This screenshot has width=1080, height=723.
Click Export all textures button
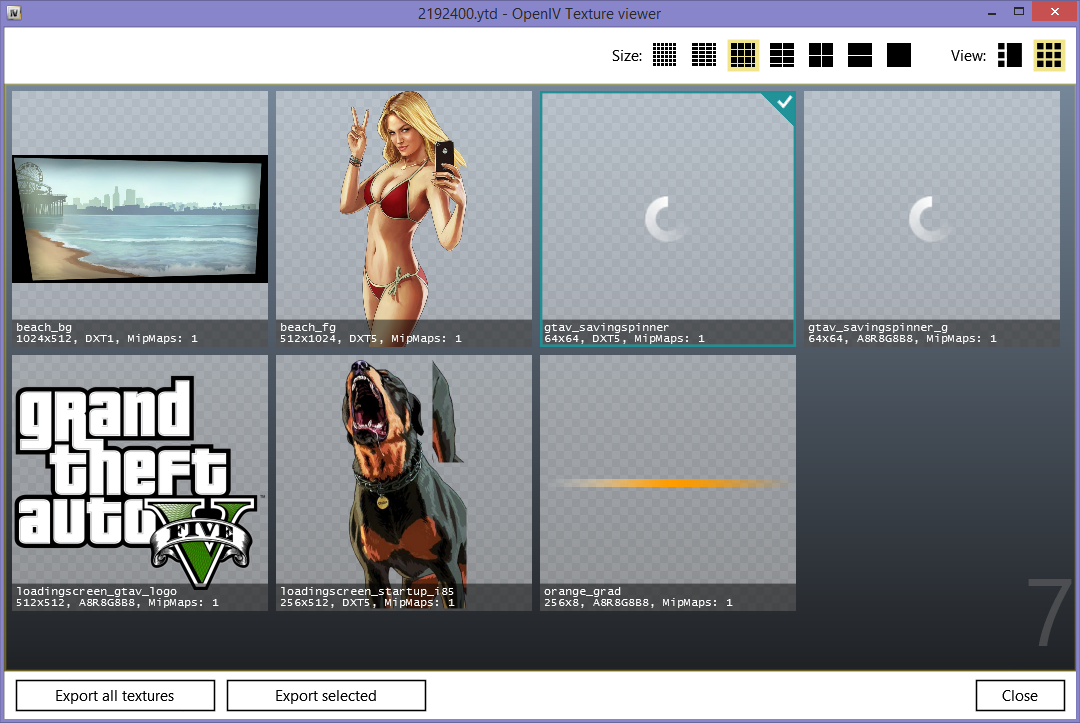(115, 695)
